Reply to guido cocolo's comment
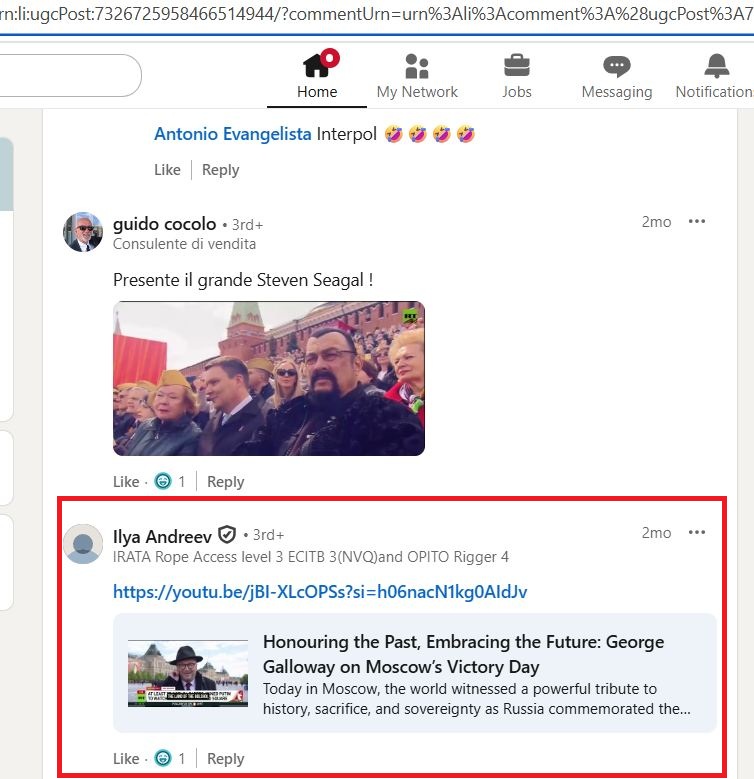Viewport: 754px width, 779px height. [x=226, y=481]
